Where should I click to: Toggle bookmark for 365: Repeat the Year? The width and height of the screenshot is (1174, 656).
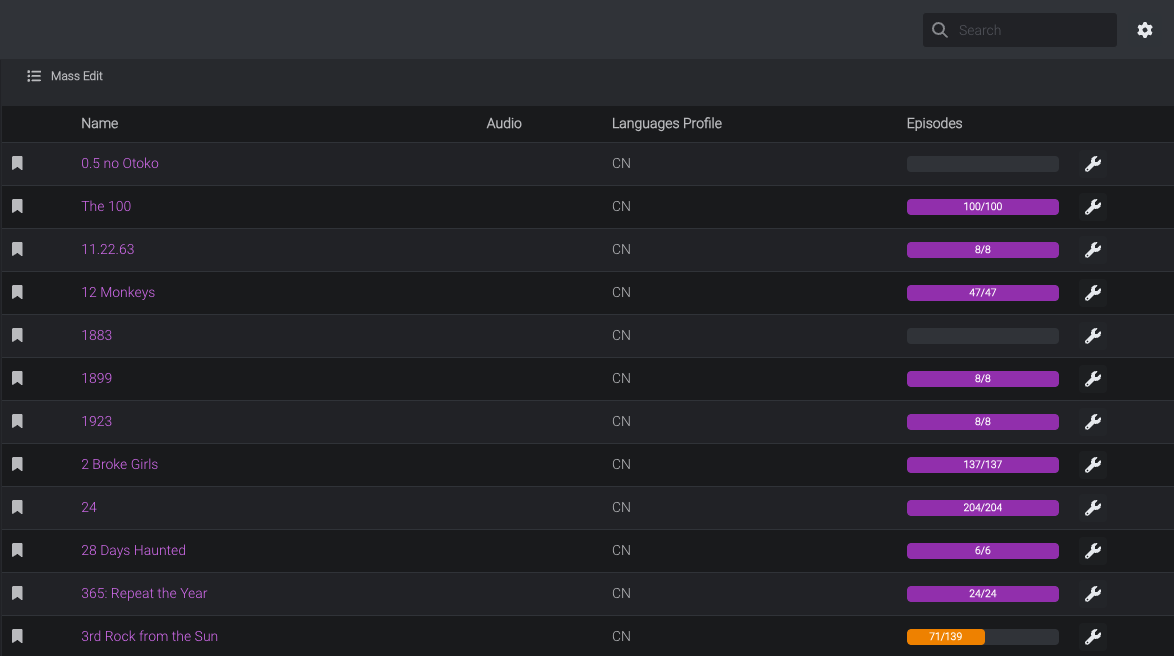pyautogui.click(x=17, y=593)
